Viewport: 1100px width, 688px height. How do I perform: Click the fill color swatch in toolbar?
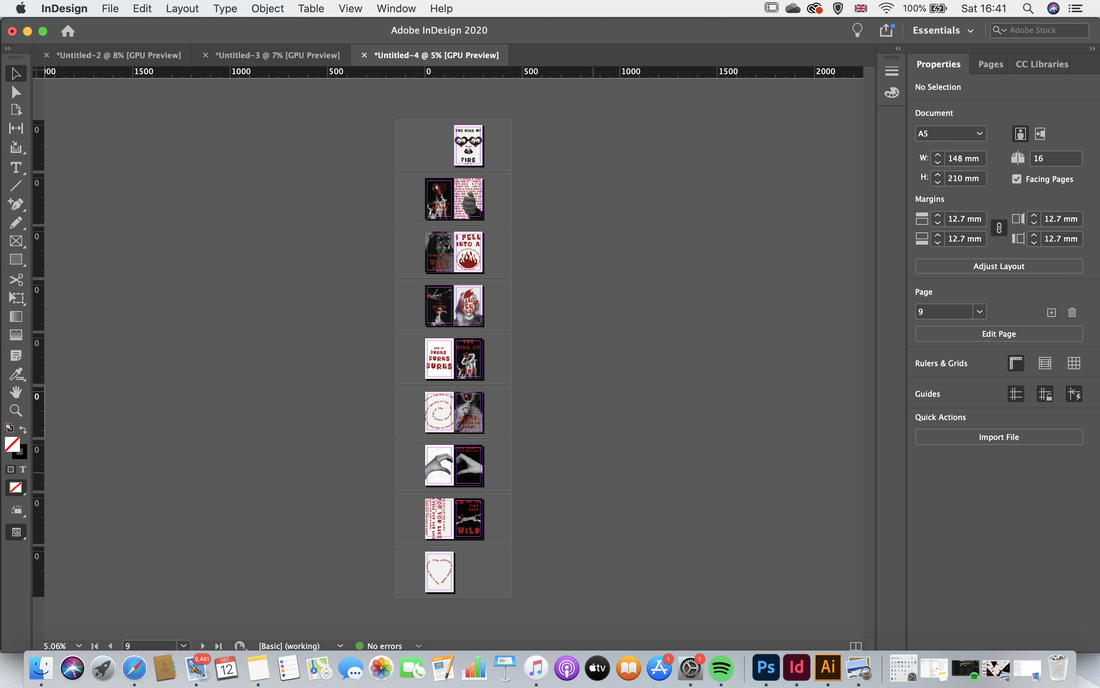tap(12, 444)
